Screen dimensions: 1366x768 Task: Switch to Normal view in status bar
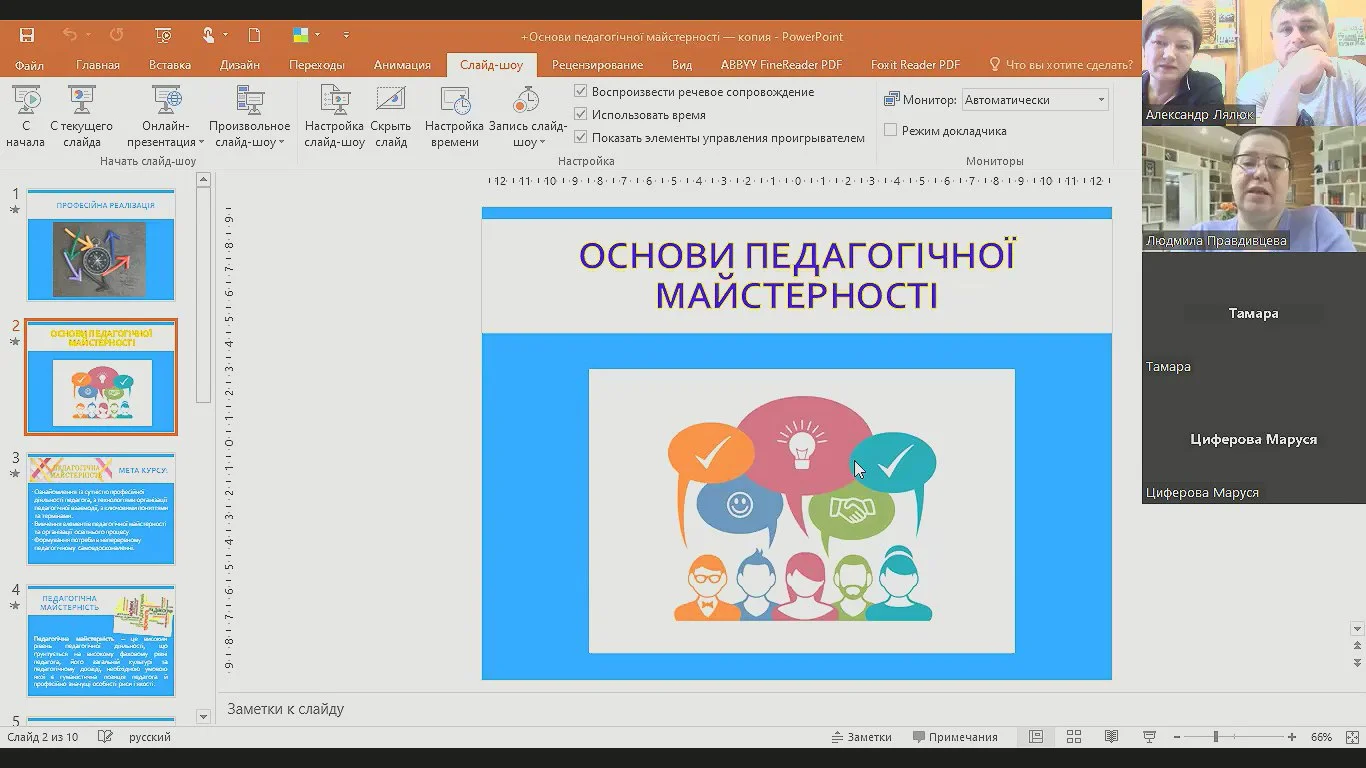click(1036, 737)
